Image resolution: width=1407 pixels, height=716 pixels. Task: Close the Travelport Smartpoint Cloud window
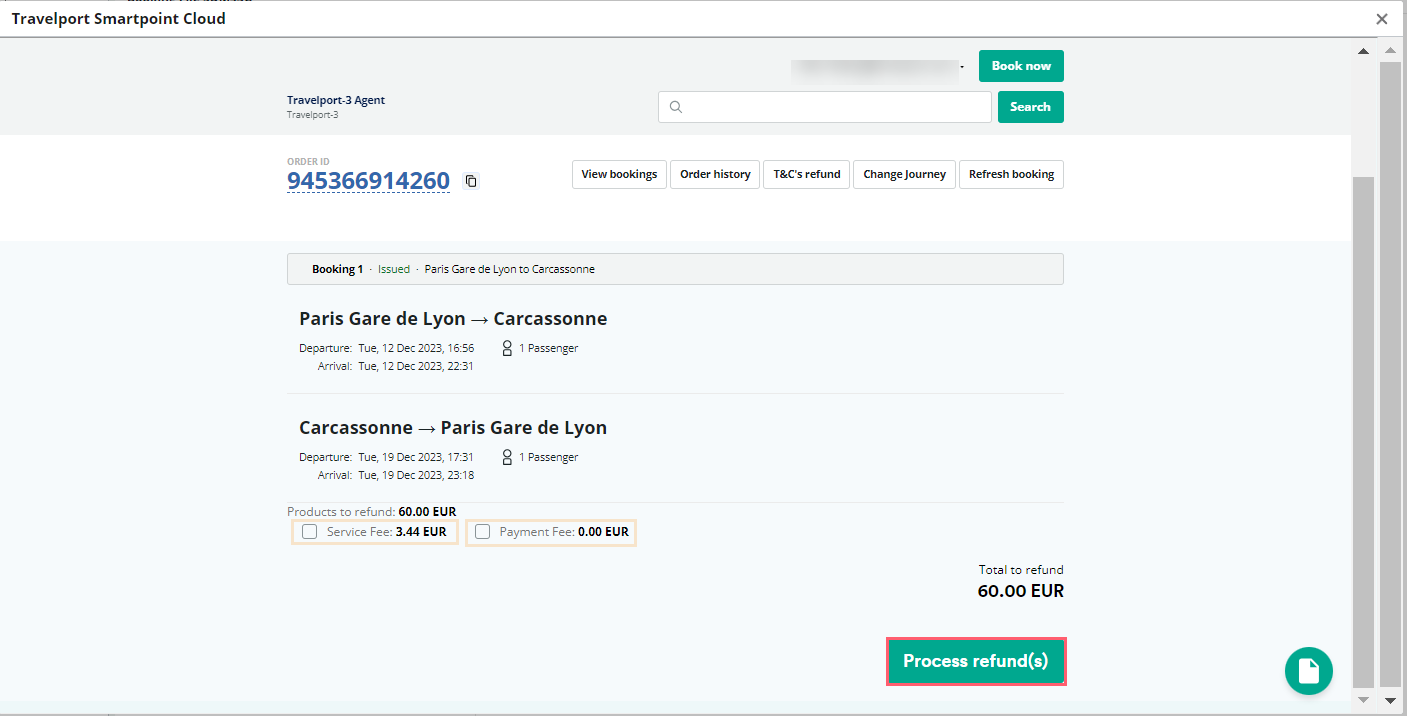(1382, 19)
